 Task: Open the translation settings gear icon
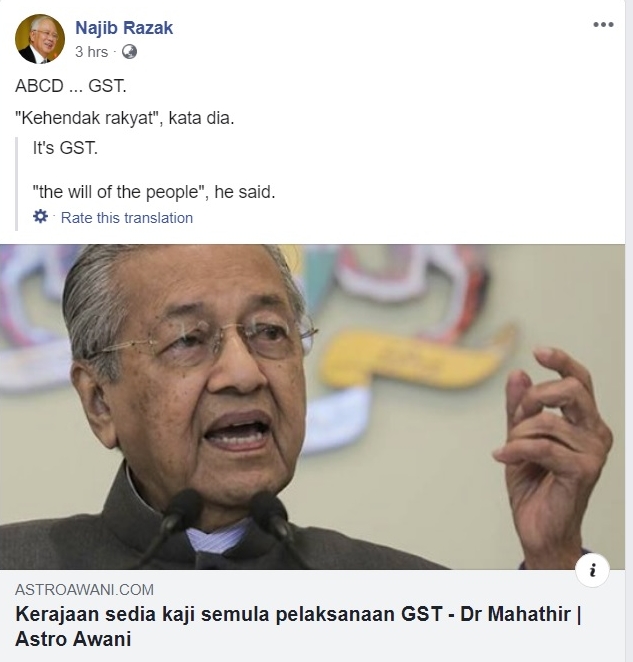point(41,217)
